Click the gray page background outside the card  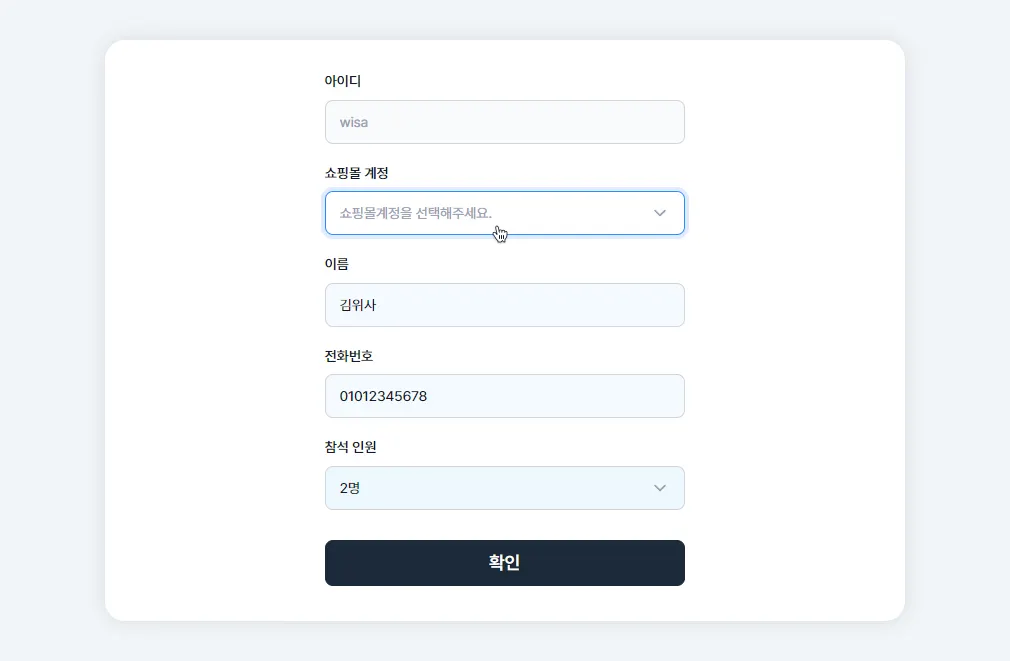click(x=50, y=330)
